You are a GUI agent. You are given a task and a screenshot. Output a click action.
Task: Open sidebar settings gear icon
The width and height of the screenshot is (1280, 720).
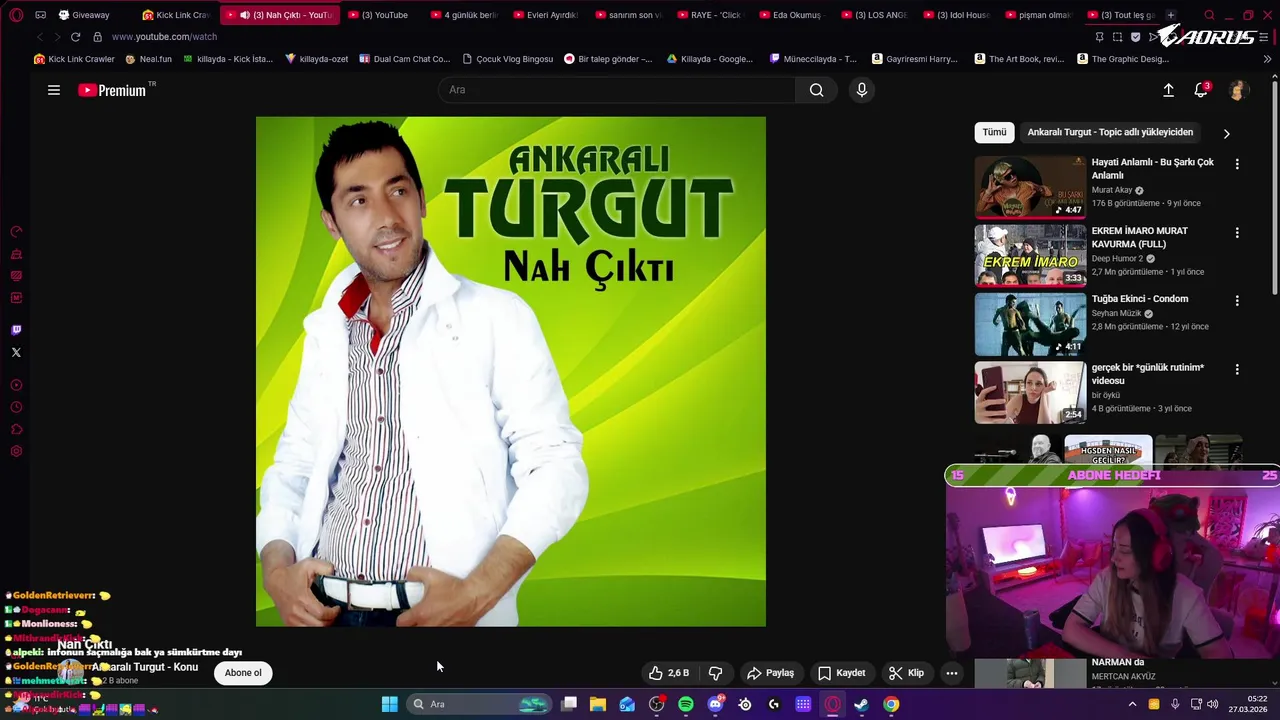point(16,452)
